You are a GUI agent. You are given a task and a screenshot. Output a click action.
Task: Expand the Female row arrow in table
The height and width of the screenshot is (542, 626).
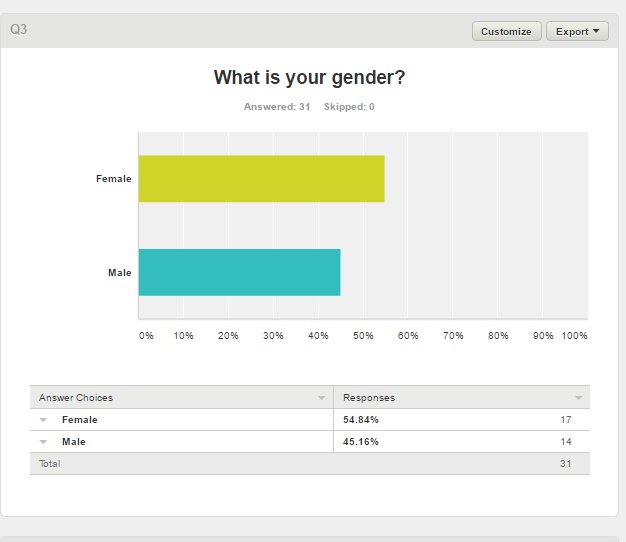point(44,420)
